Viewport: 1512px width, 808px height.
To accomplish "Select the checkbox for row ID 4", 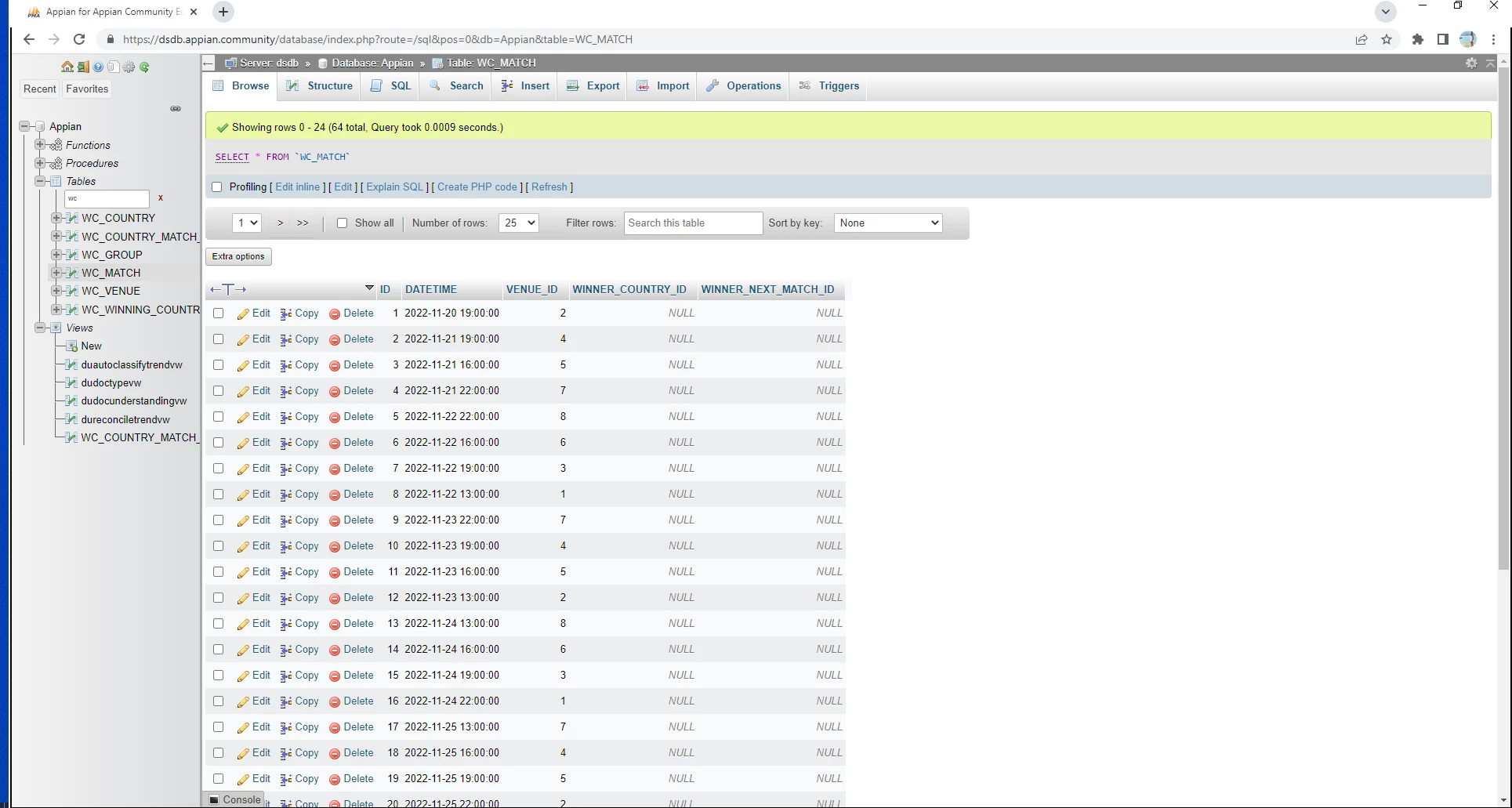I will [x=219, y=391].
